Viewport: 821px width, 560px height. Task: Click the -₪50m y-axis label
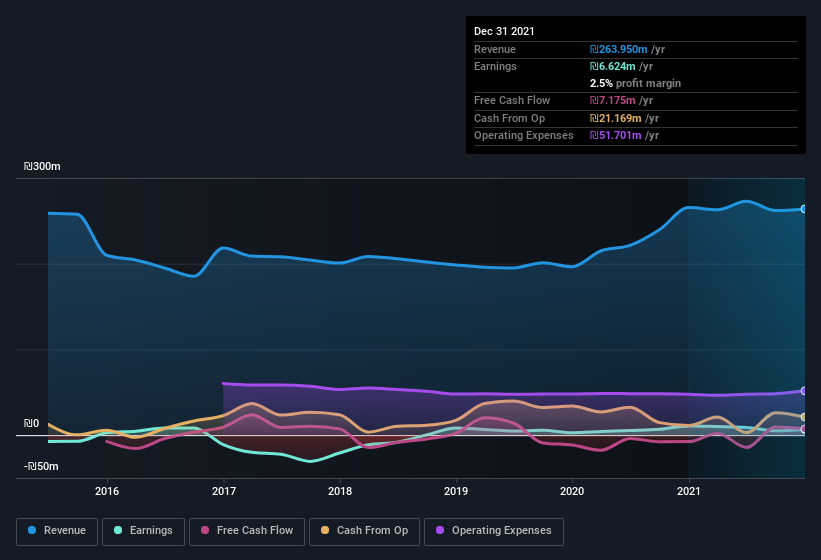pos(41,466)
